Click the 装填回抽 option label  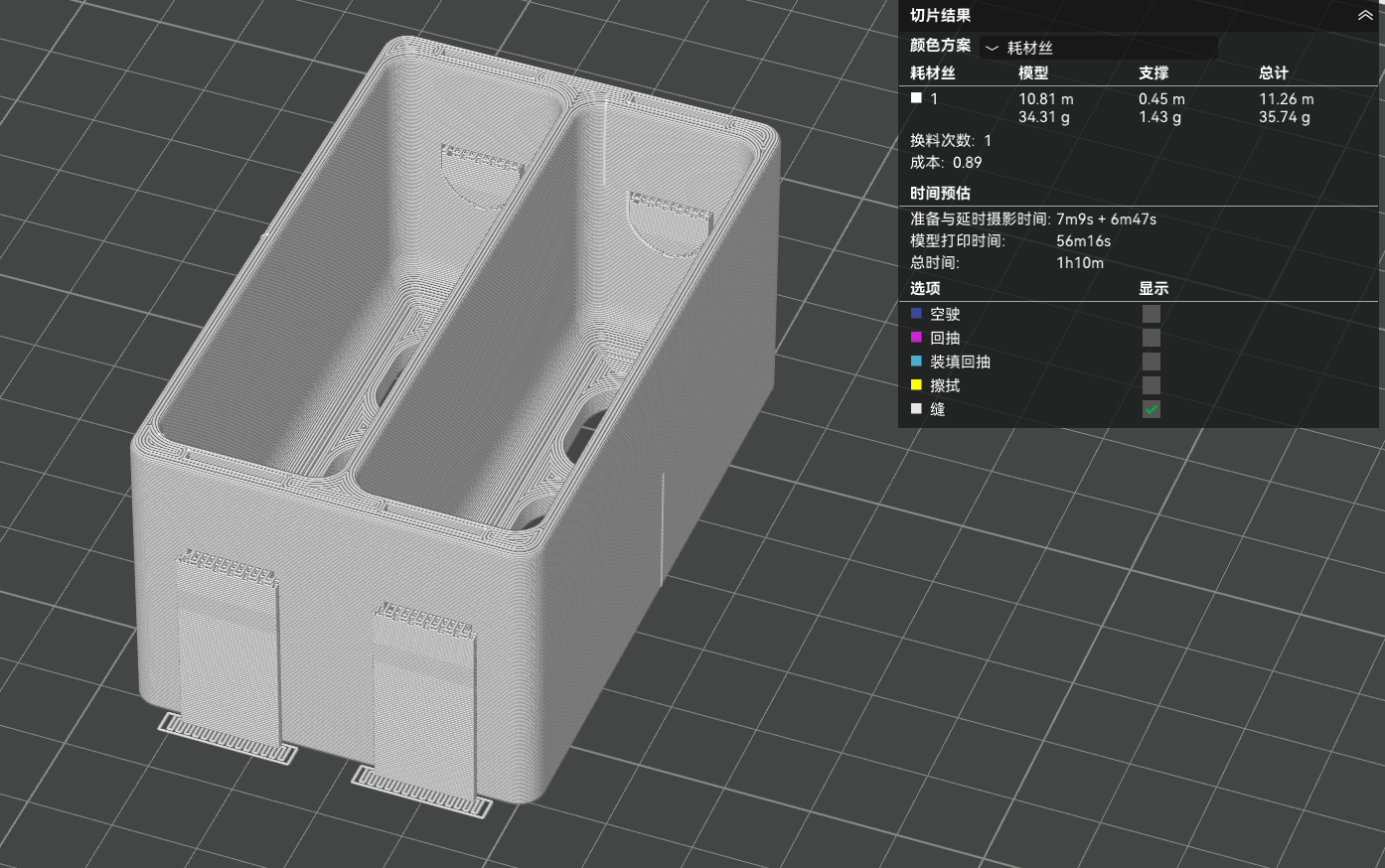(x=960, y=362)
